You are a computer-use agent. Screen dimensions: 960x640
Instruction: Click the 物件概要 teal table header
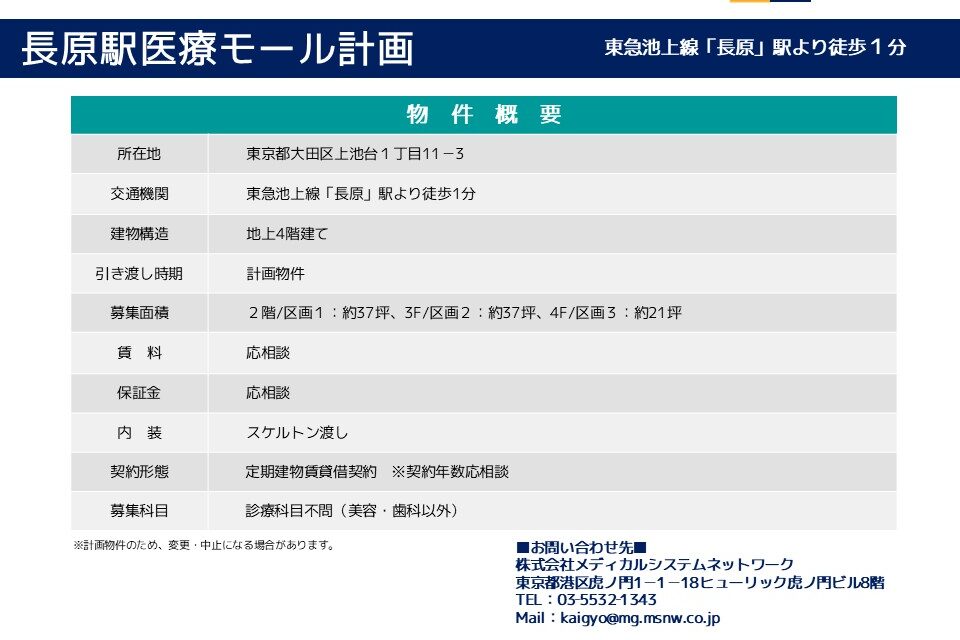483,115
